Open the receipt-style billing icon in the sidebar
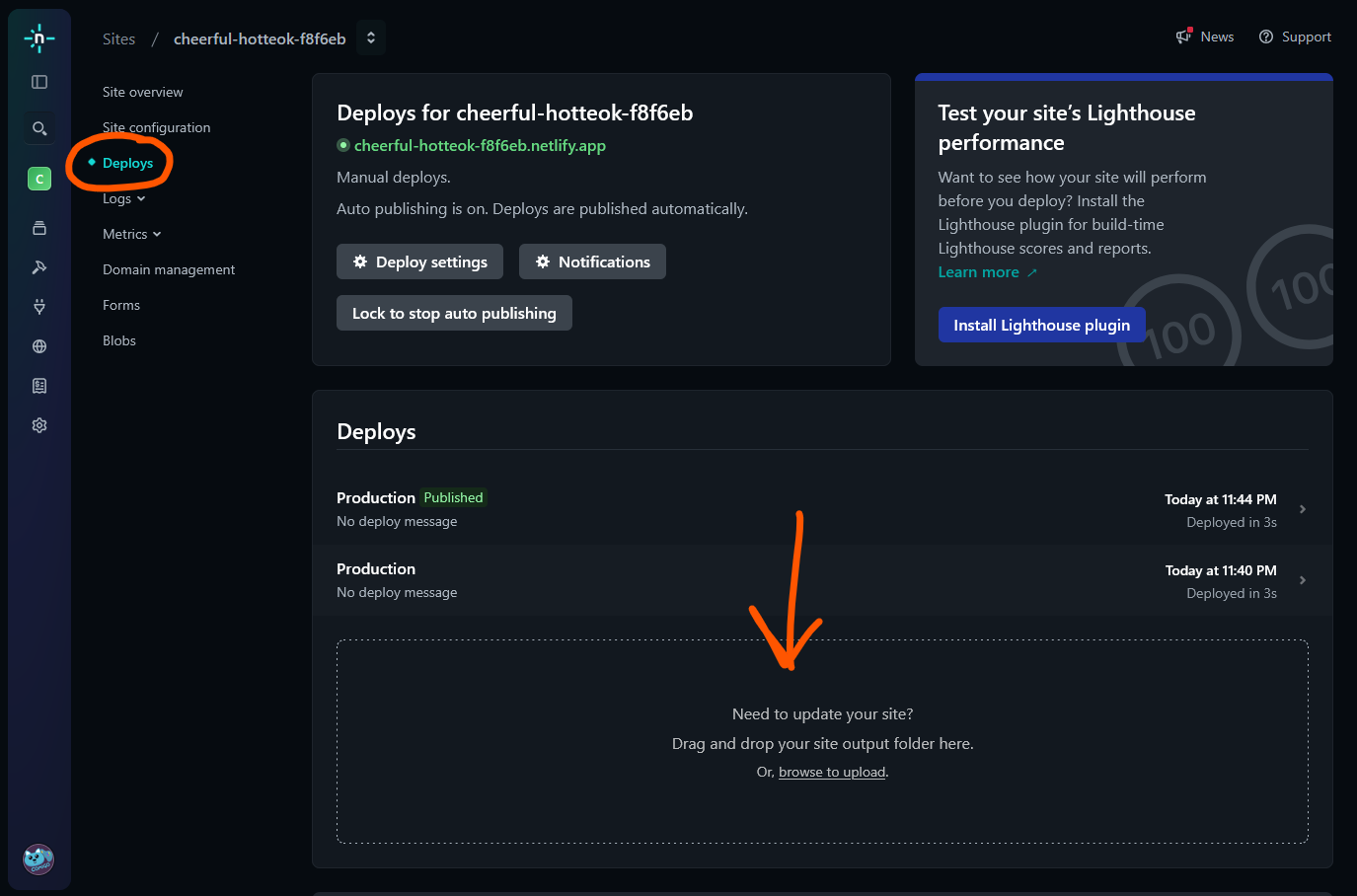This screenshot has width=1357, height=896. pyautogui.click(x=39, y=386)
